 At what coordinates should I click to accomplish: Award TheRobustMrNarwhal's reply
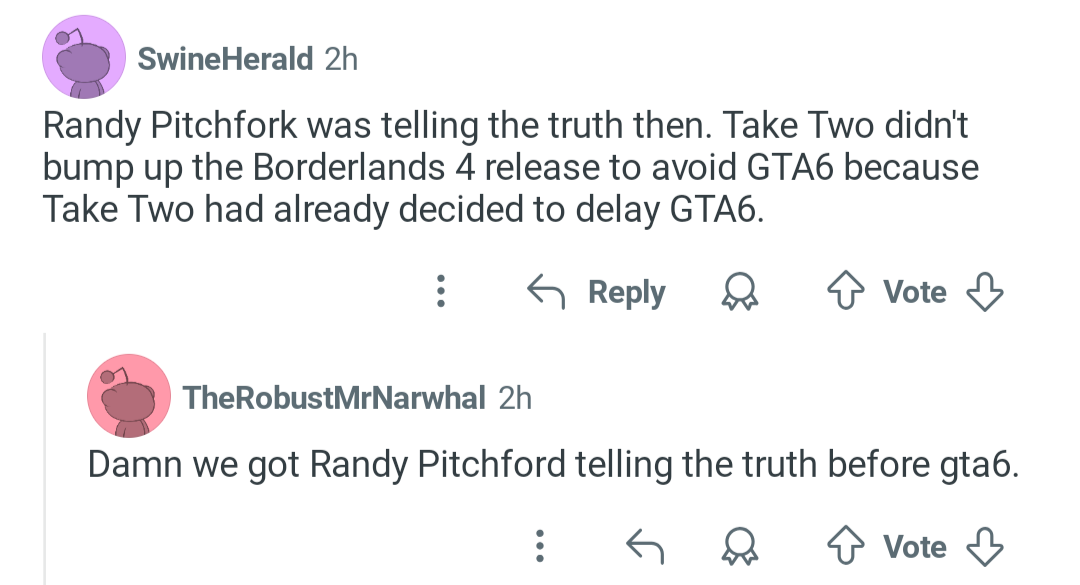pyautogui.click(x=740, y=547)
